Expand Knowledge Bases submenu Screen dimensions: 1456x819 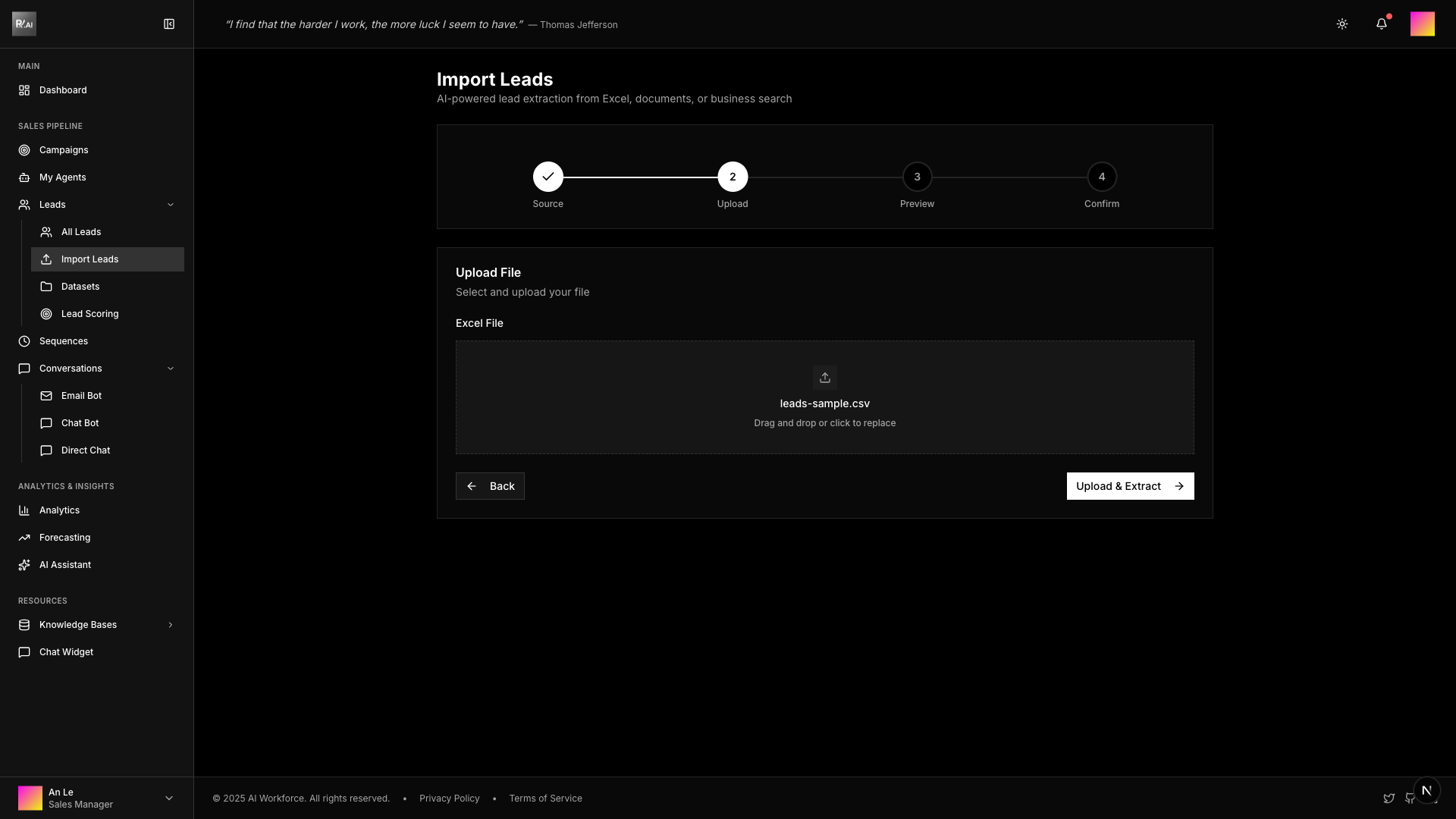171,625
